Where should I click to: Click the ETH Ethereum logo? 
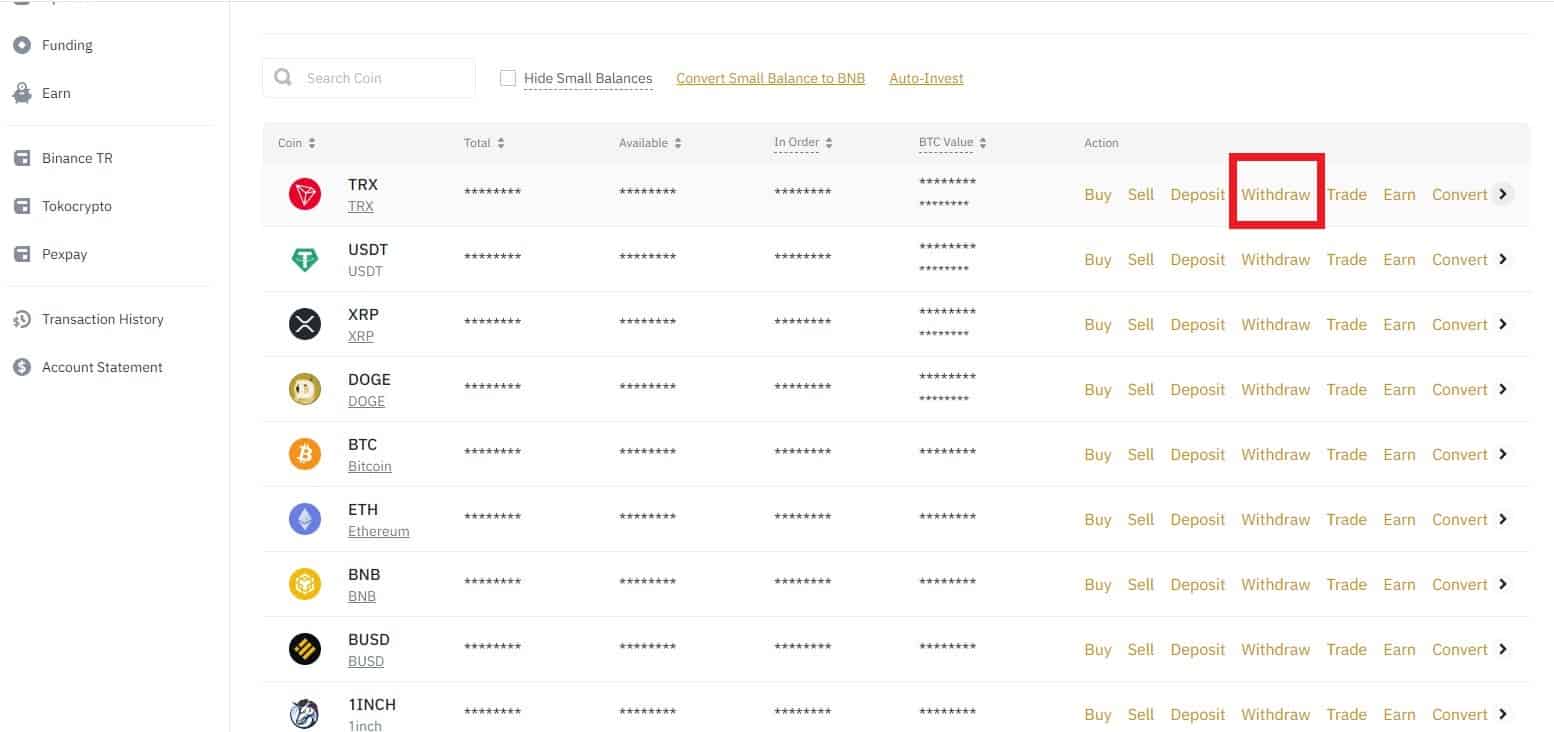(x=305, y=519)
